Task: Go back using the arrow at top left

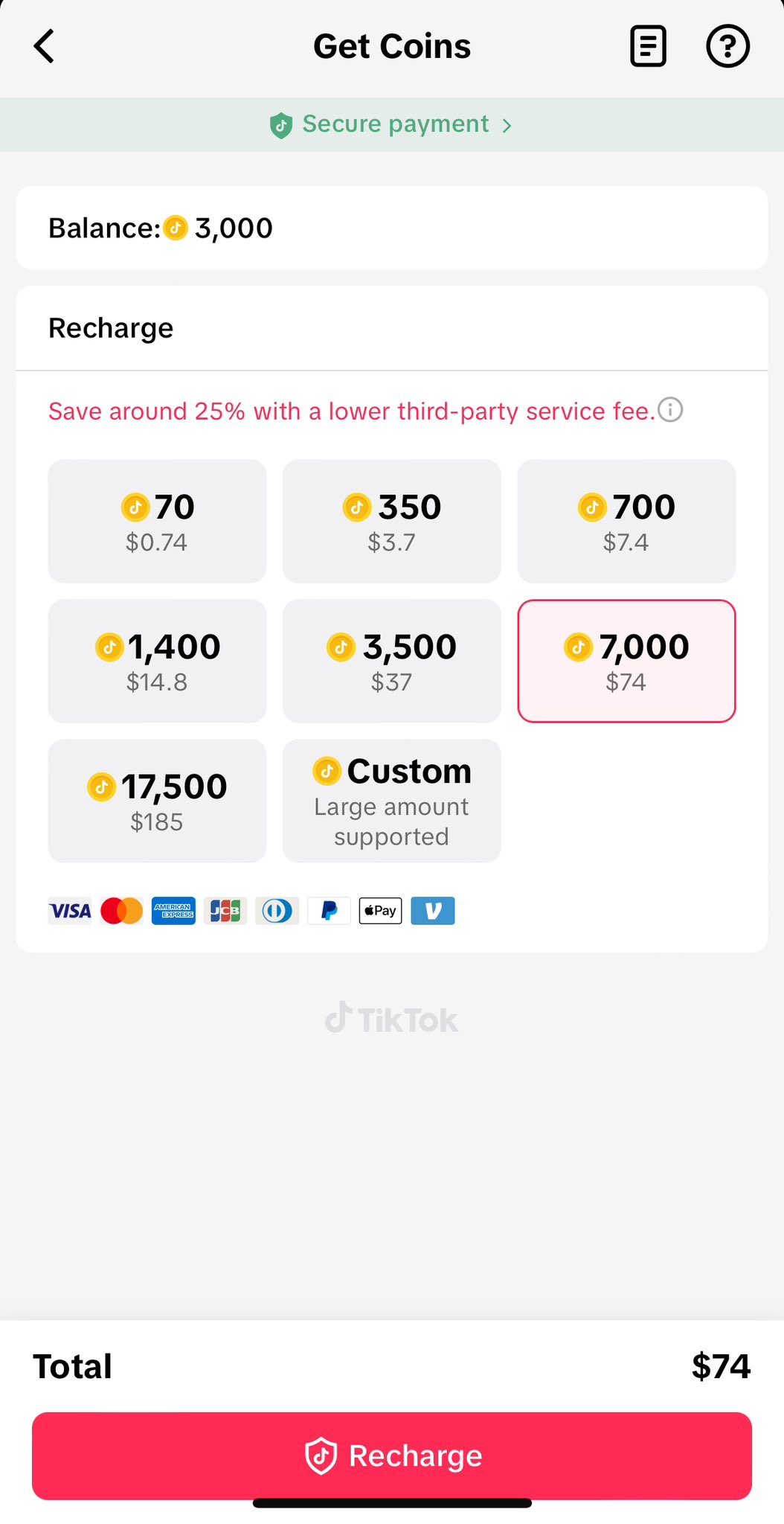Action: point(43,46)
